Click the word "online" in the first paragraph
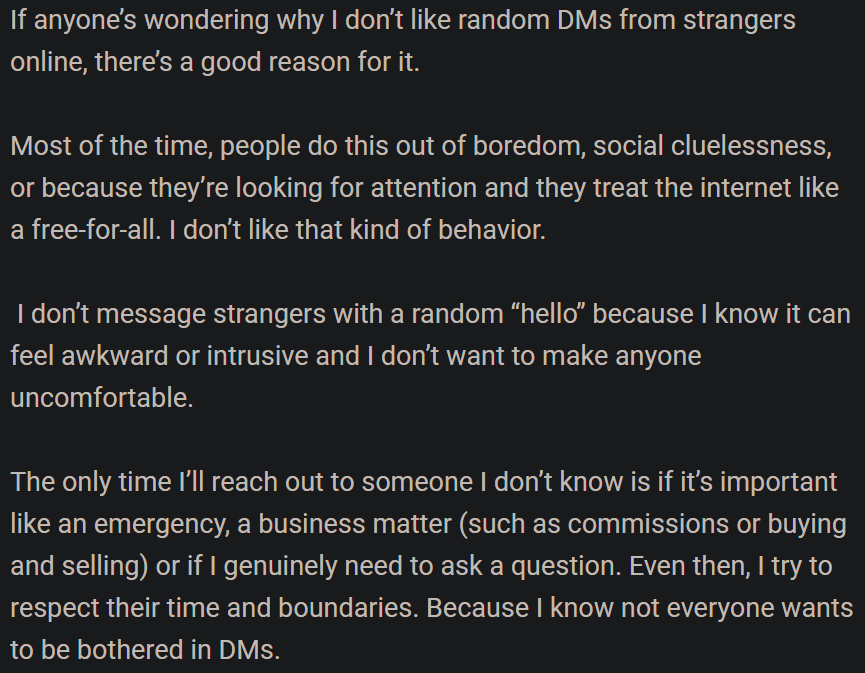Viewport: 865px width, 673px height. [48, 63]
